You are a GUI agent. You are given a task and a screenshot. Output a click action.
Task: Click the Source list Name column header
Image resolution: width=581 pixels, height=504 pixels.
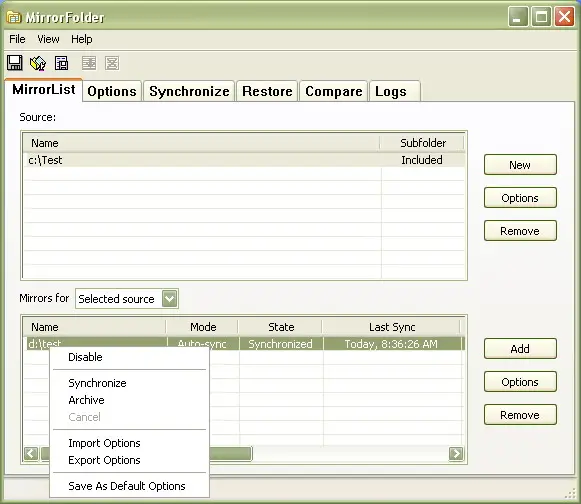(202, 143)
